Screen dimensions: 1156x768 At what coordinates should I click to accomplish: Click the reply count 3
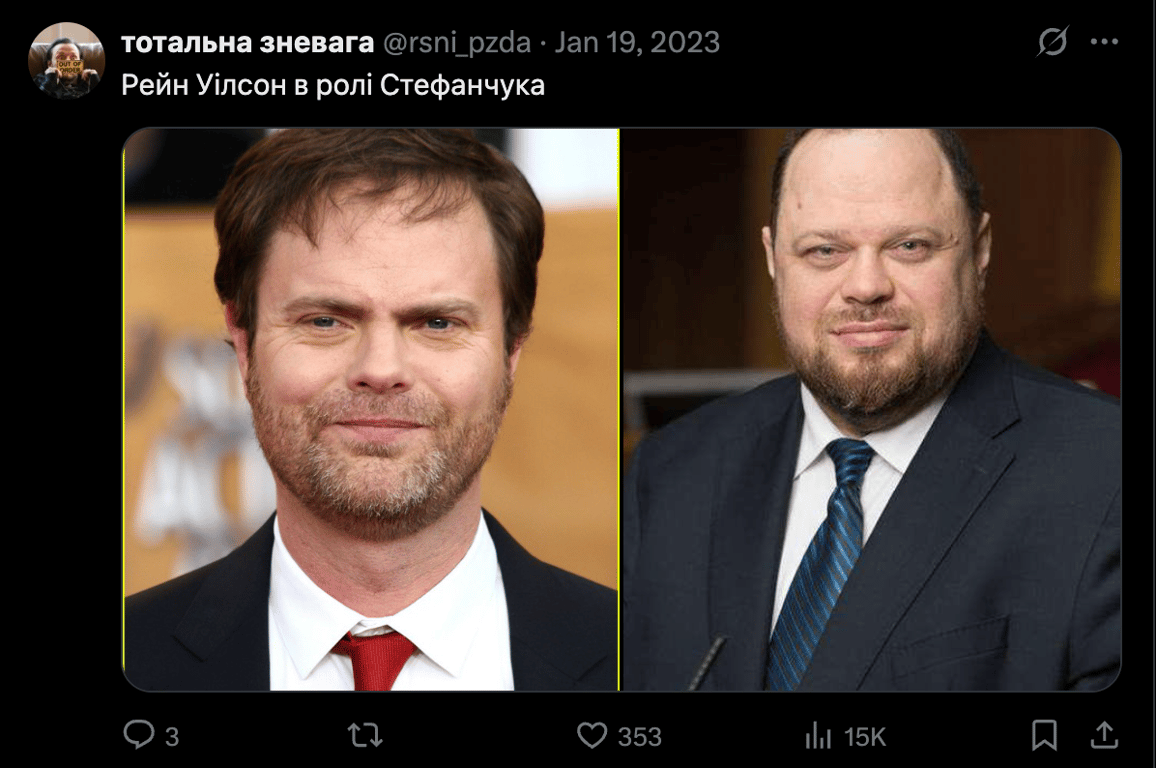click(x=172, y=736)
